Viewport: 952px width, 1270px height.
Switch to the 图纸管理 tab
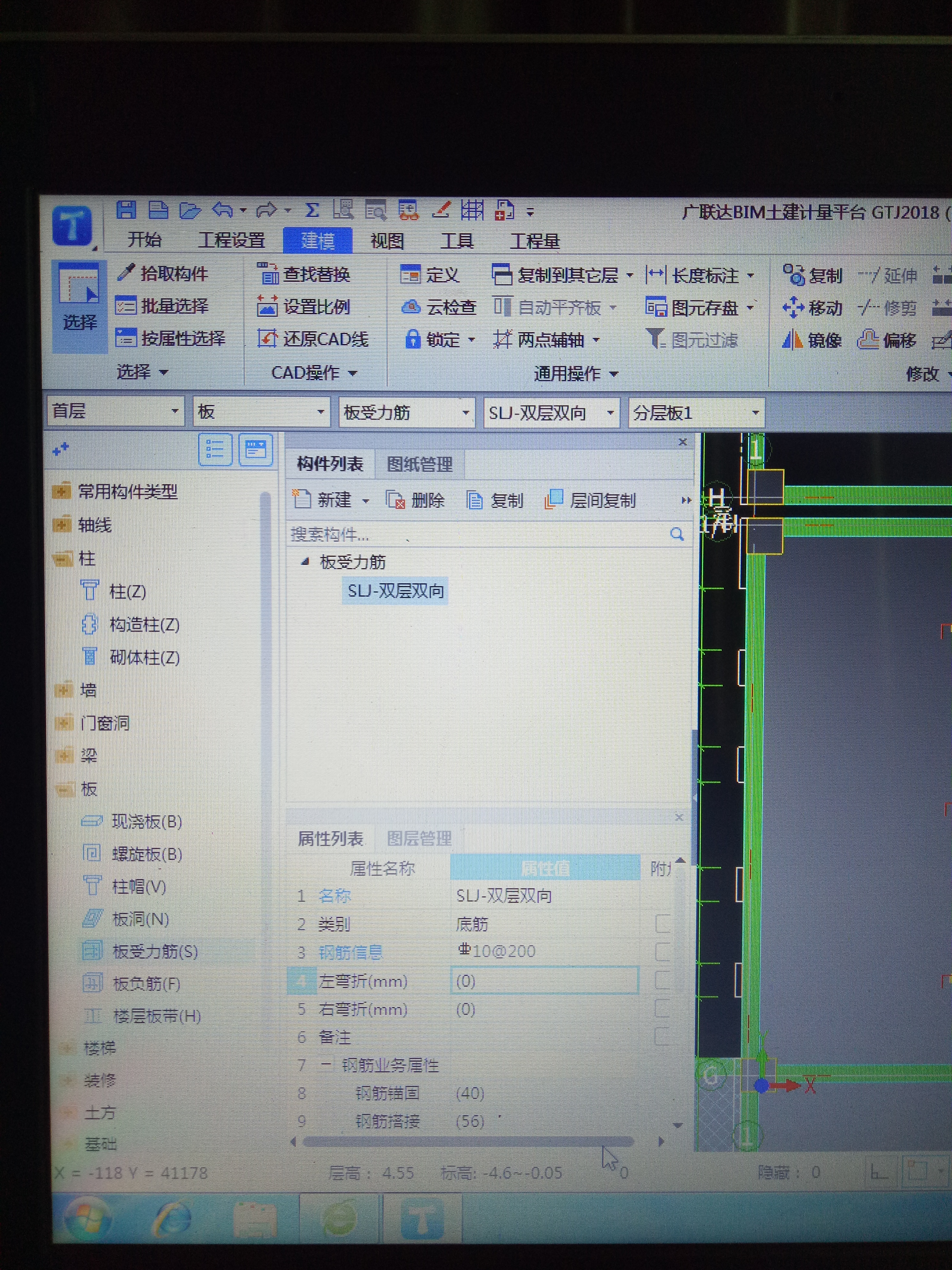point(420,464)
